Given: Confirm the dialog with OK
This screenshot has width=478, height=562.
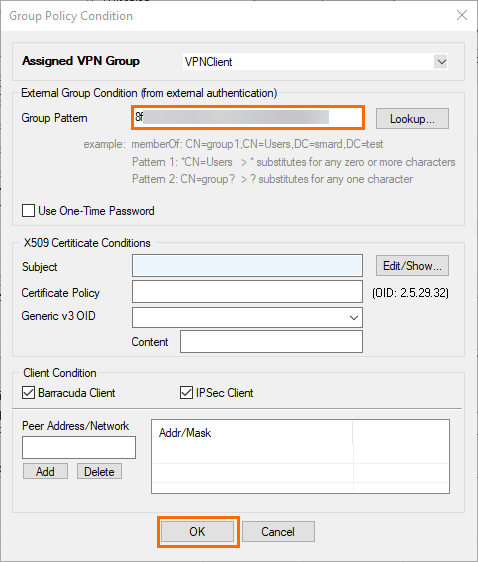Looking at the screenshot, I should tap(197, 532).
